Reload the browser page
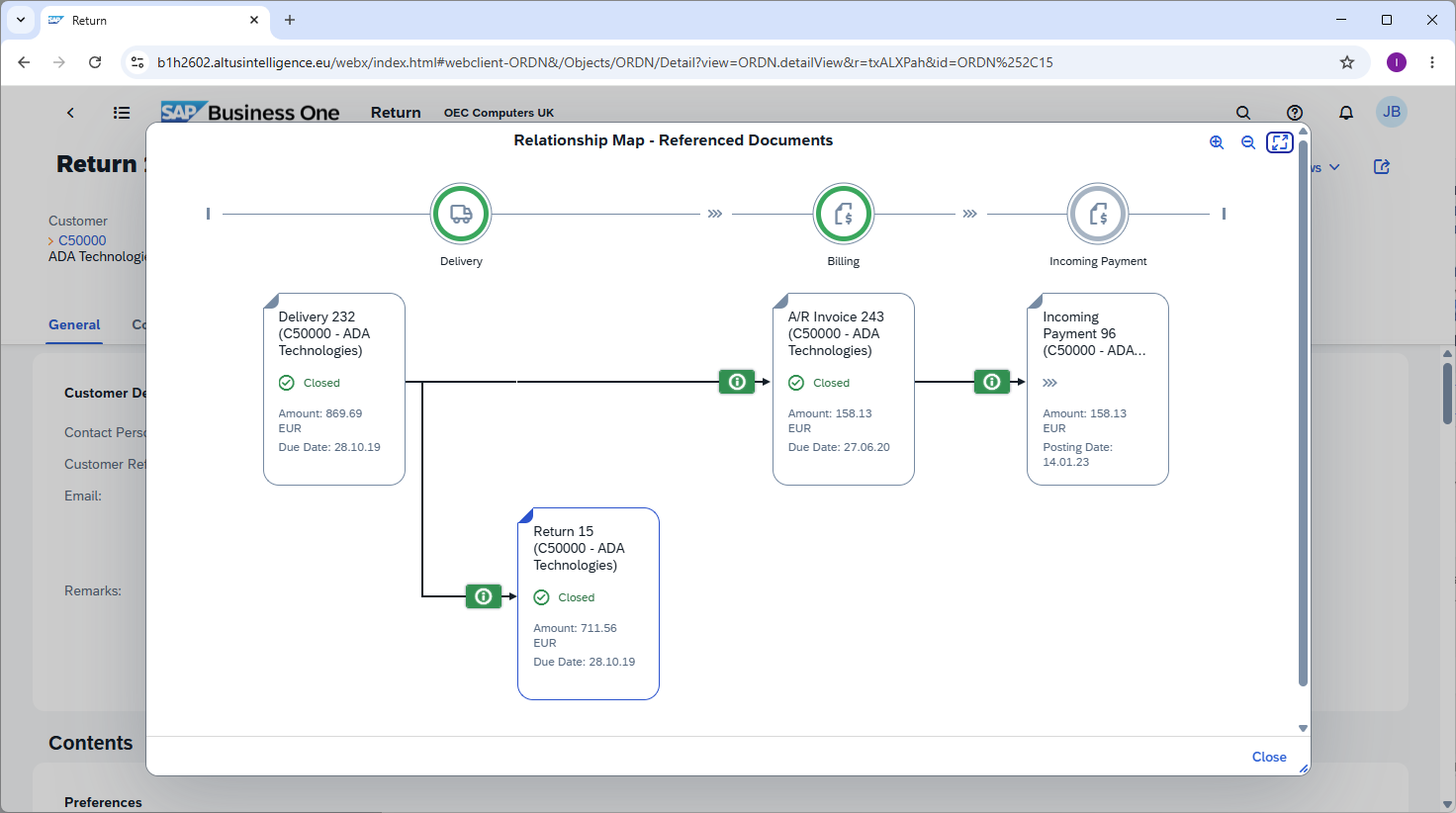Viewport: 1456px width, 813px height. click(x=95, y=62)
